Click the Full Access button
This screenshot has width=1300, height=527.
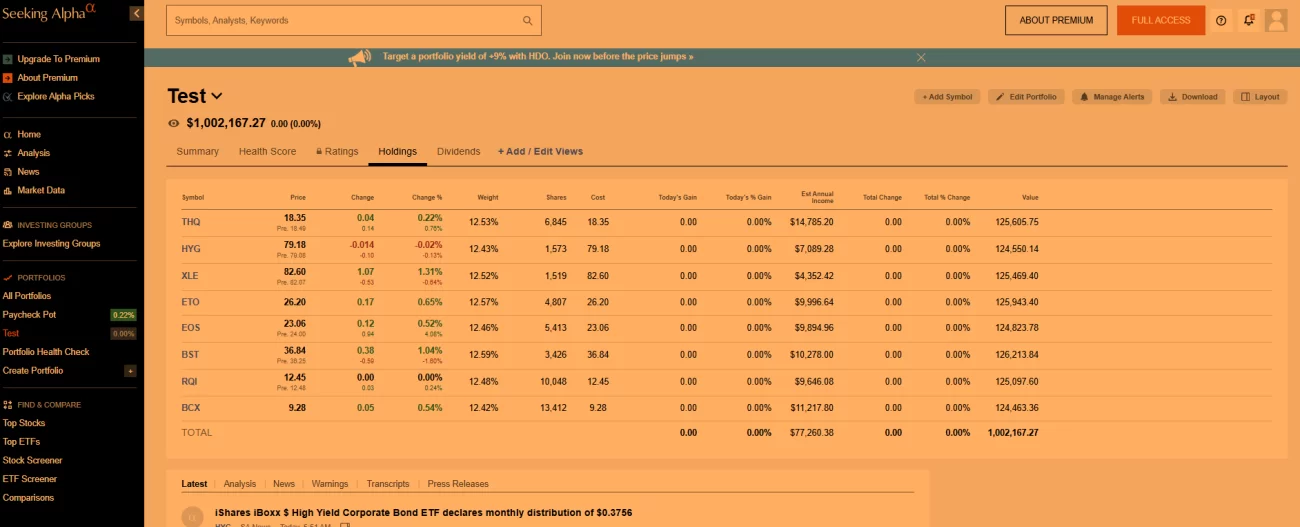[x=1161, y=20]
